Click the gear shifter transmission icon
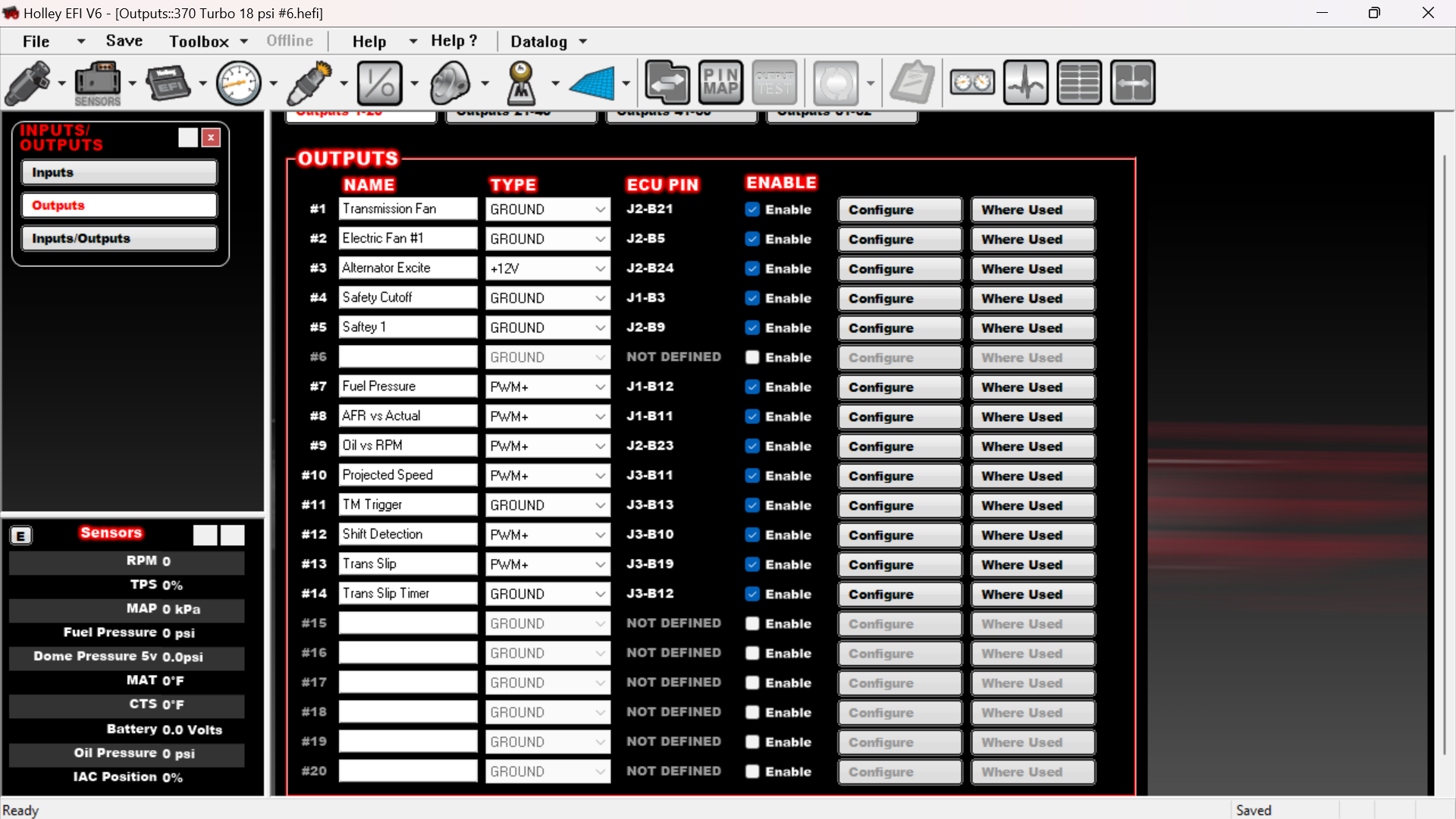Screen dimensions: 1456x819 521,83
